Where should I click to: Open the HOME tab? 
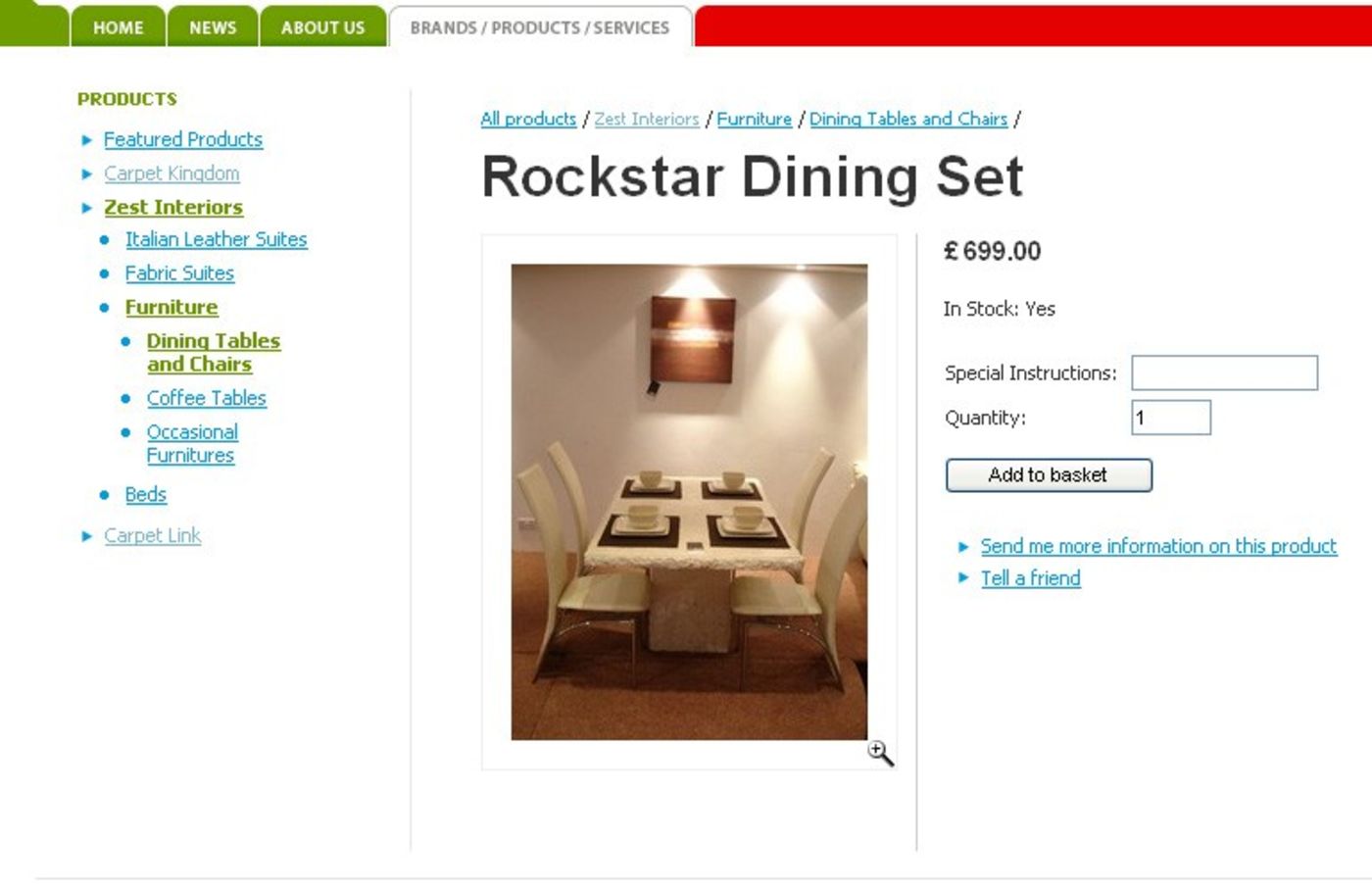pos(118,27)
